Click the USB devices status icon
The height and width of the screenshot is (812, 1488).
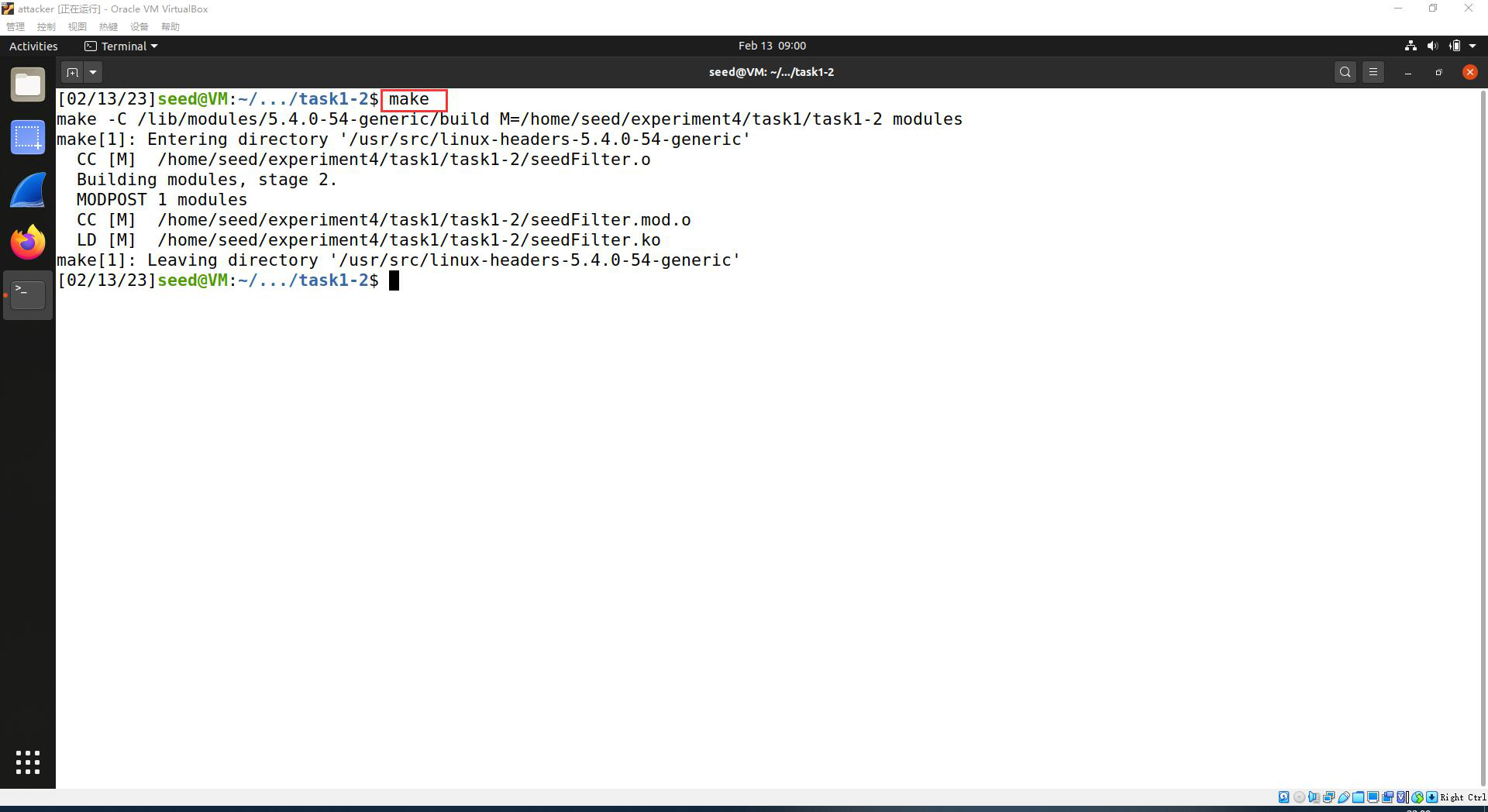(1345, 797)
